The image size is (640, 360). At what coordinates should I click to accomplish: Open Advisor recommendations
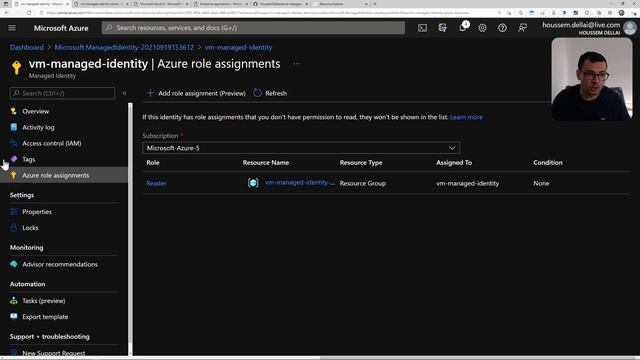[60, 264]
